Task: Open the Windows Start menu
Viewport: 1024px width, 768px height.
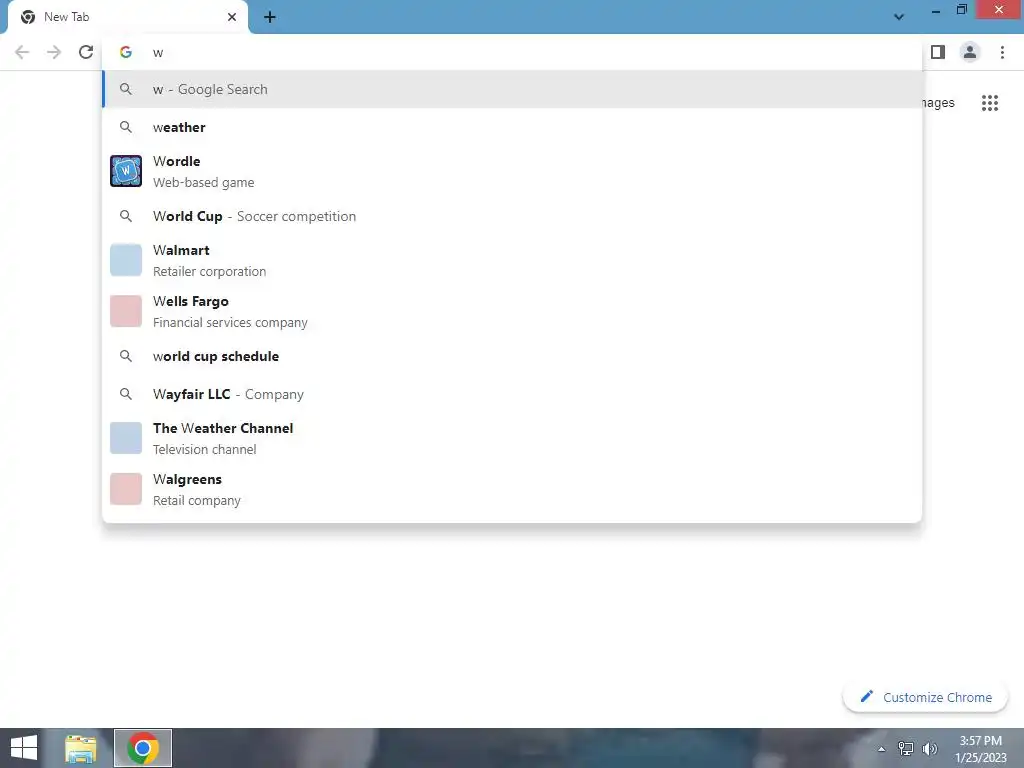Action: click(x=24, y=748)
